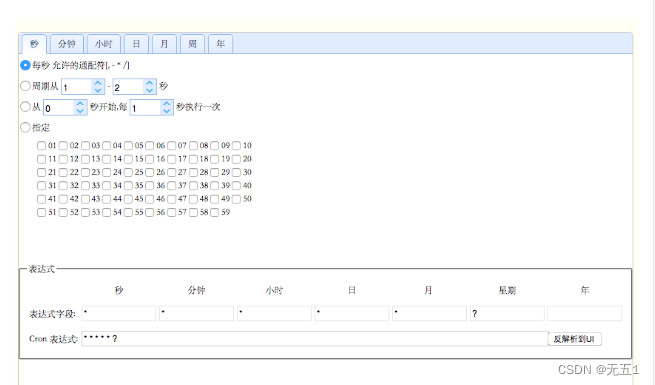Viewport: 655px width, 385px height.
Task: Switch to the 日 tab
Action: pyautogui.click(x=136, y=44)
